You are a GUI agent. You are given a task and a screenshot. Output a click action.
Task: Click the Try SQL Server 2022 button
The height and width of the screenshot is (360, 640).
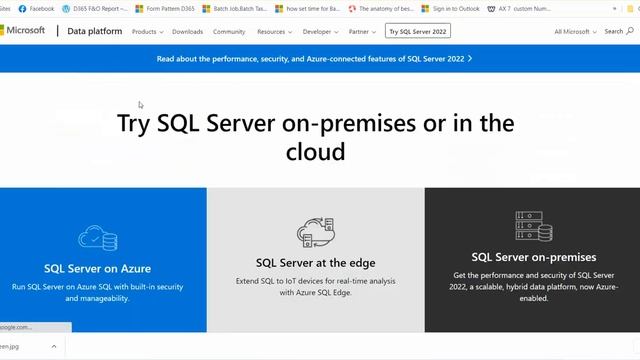(418, 31)
